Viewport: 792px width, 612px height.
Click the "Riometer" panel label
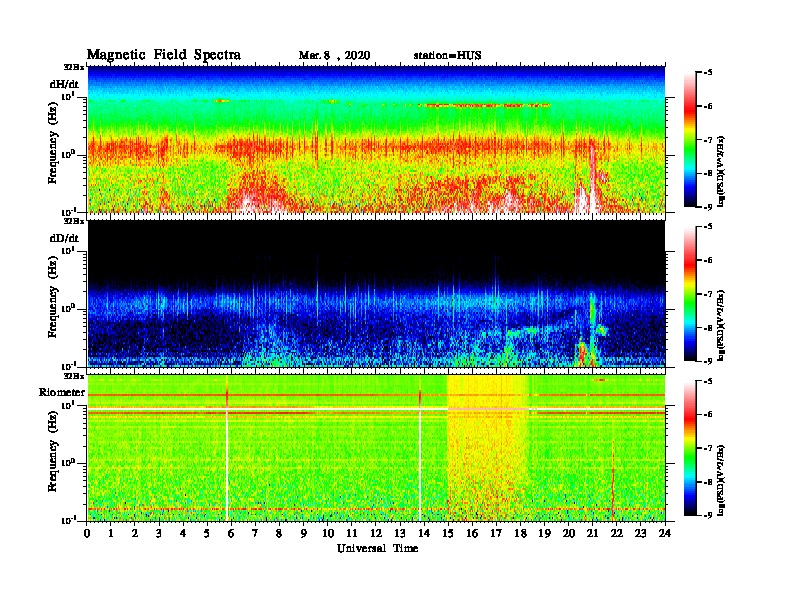62,392
